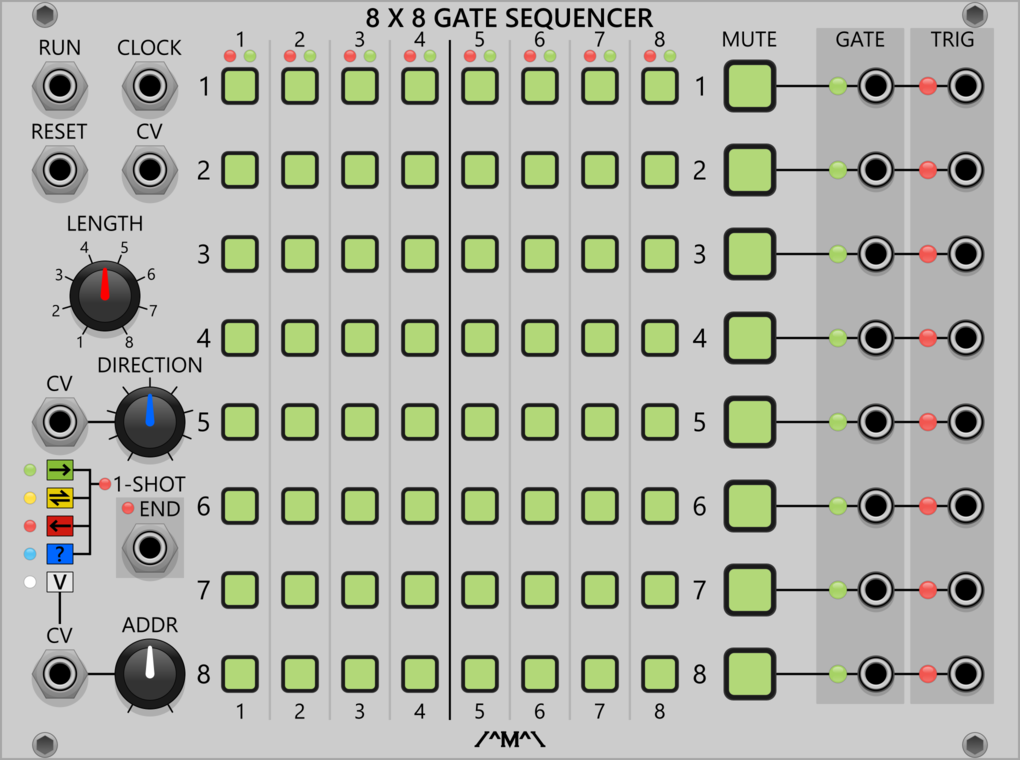Toggle the MUTE button for row 6
The width and height of the screenshot is (1020, 760).
coord(750,506)
